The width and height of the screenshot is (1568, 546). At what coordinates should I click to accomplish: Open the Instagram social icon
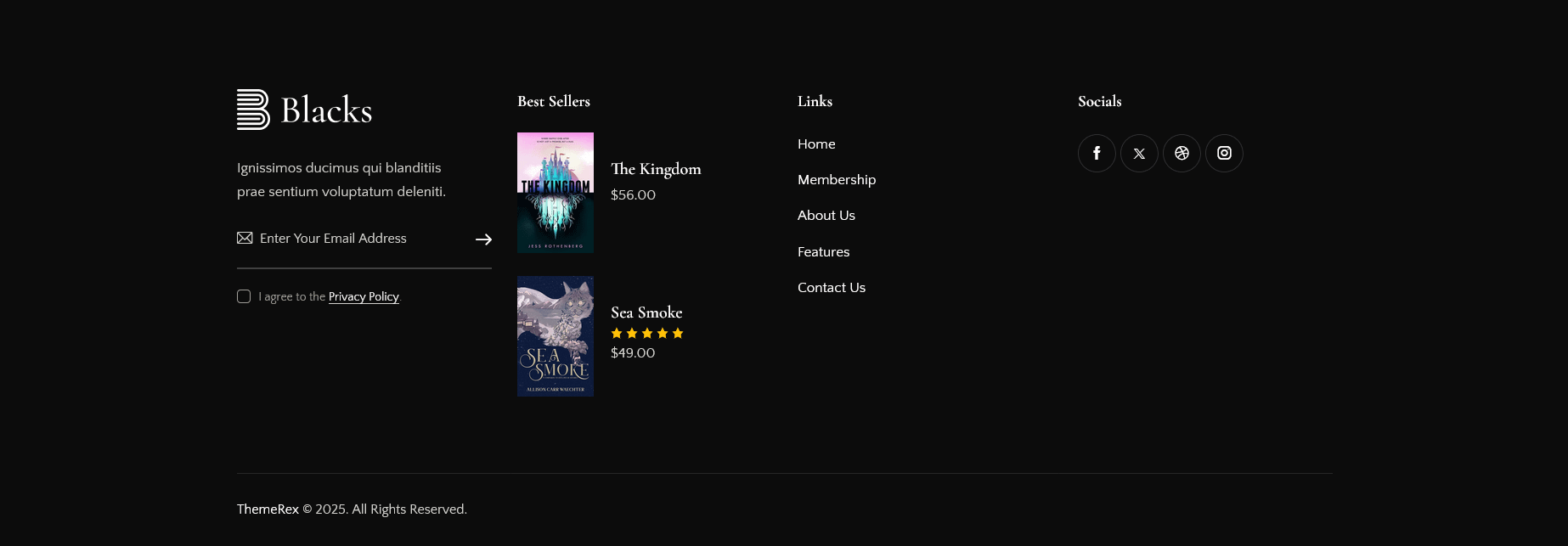[1224, 154]
